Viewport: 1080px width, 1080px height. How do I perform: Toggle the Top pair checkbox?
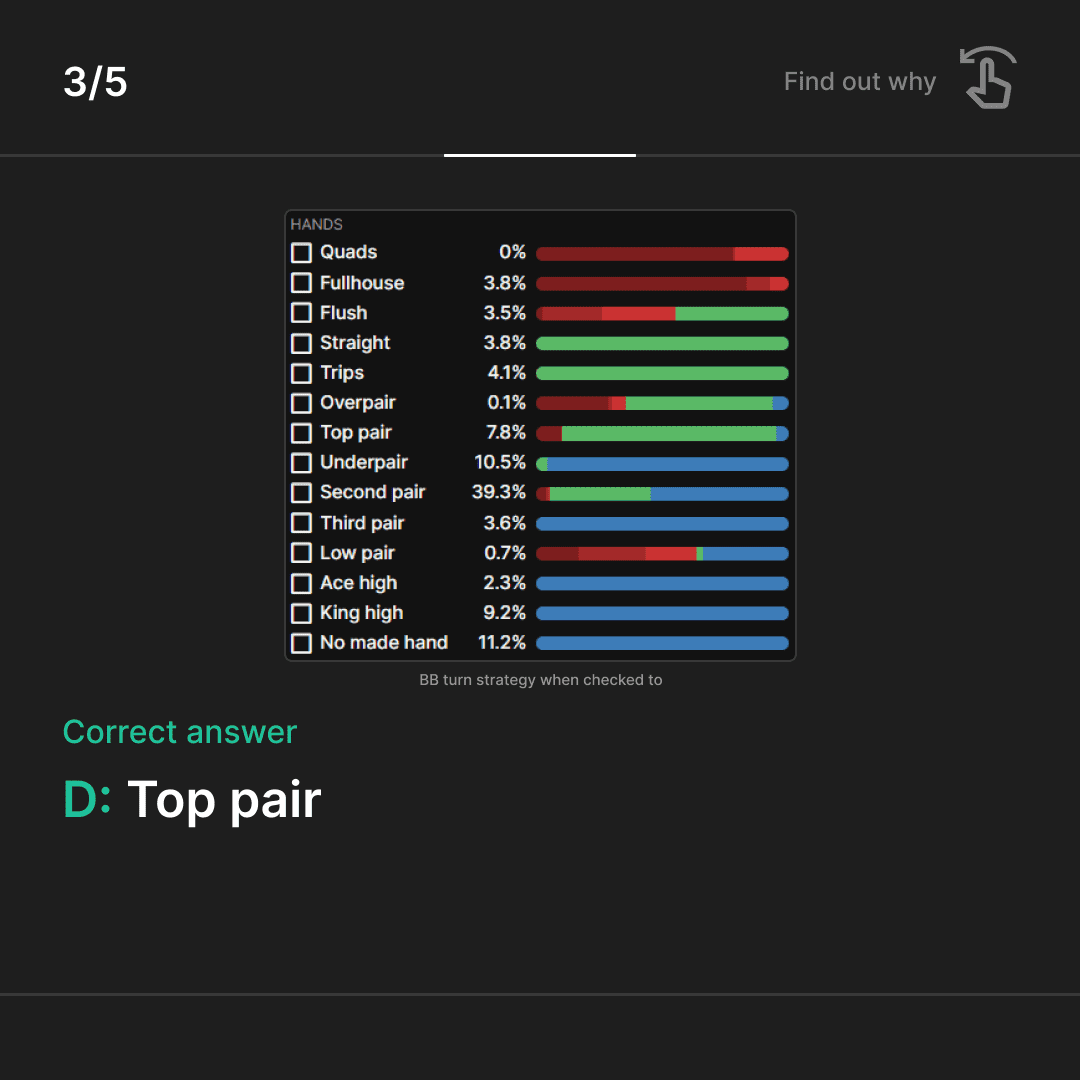click(x=301, y=433)
